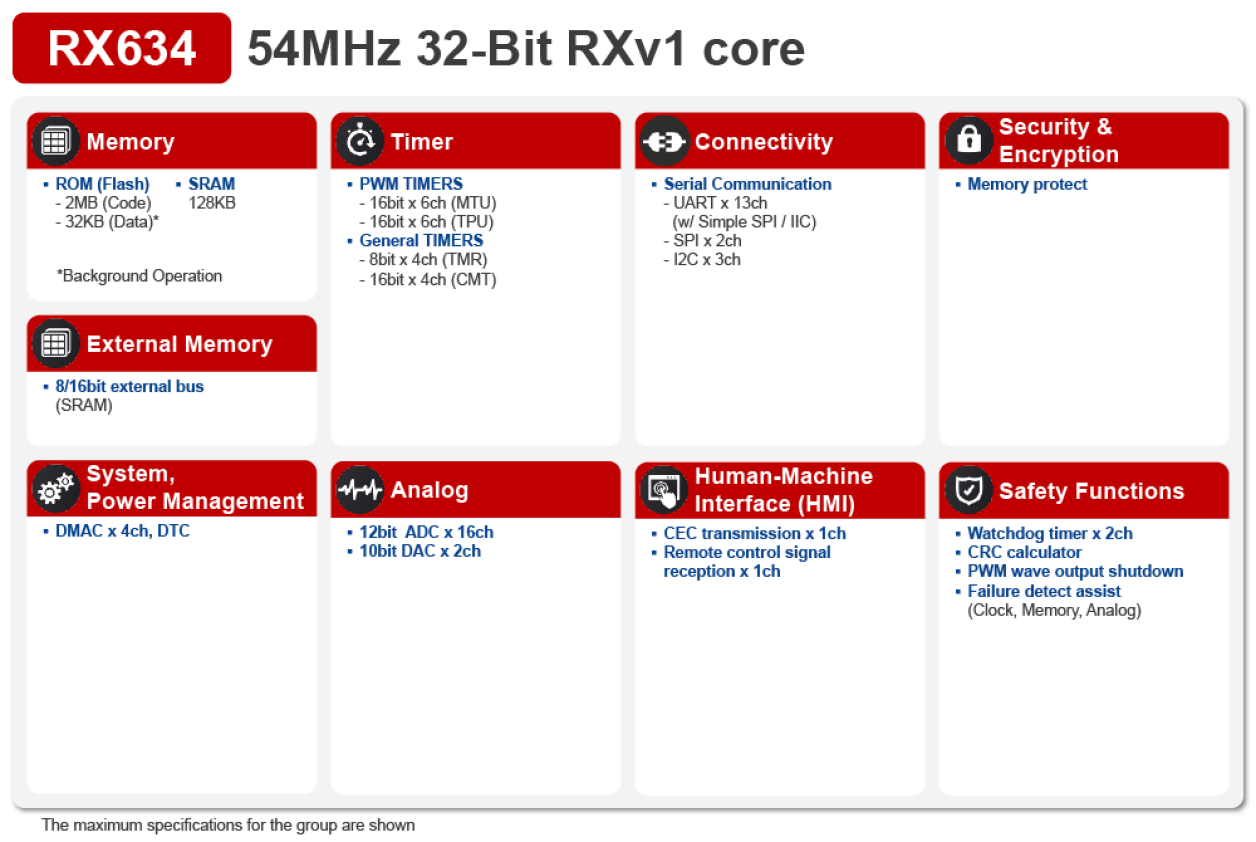
Task: Click the Memory protect link
Action: 1027,183
